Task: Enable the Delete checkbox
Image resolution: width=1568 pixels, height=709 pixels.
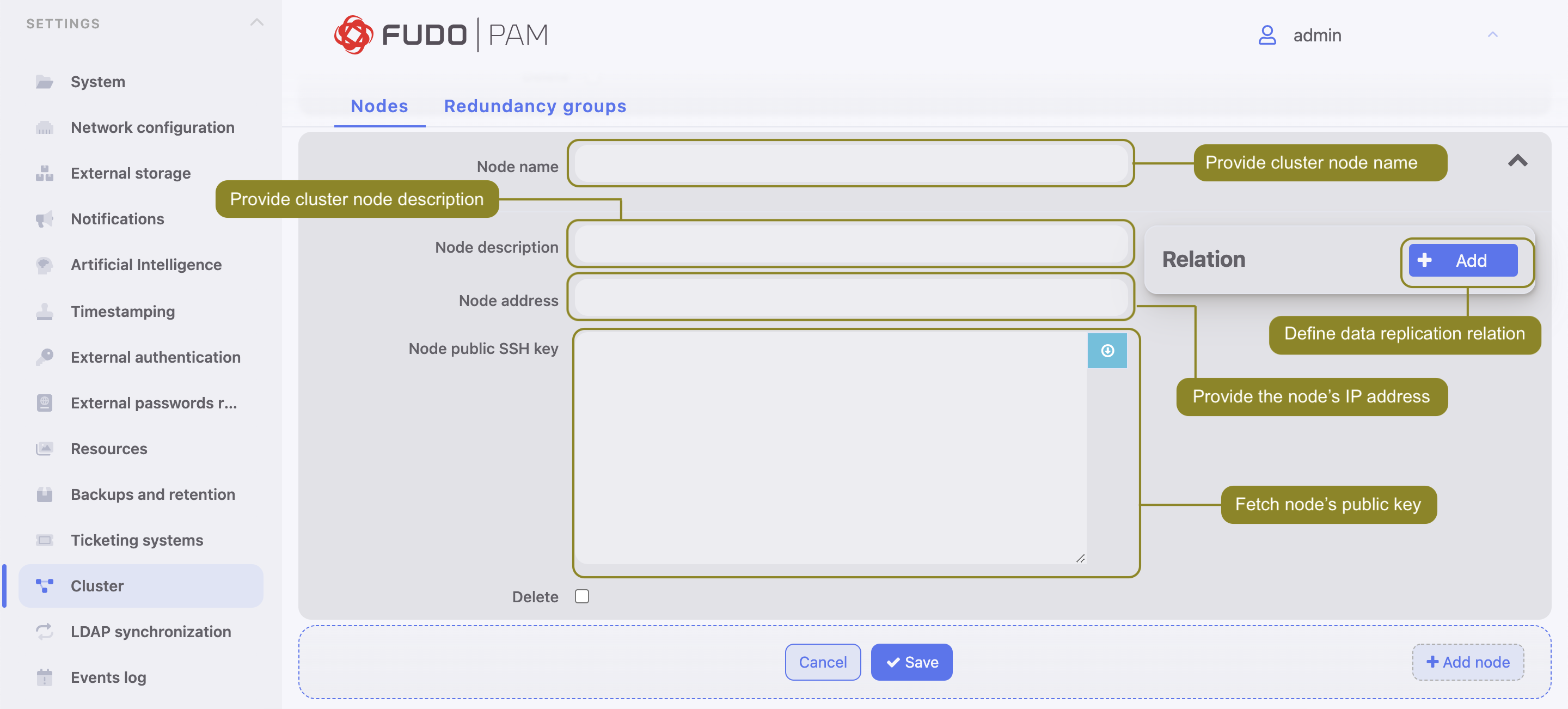Action: 581,596
